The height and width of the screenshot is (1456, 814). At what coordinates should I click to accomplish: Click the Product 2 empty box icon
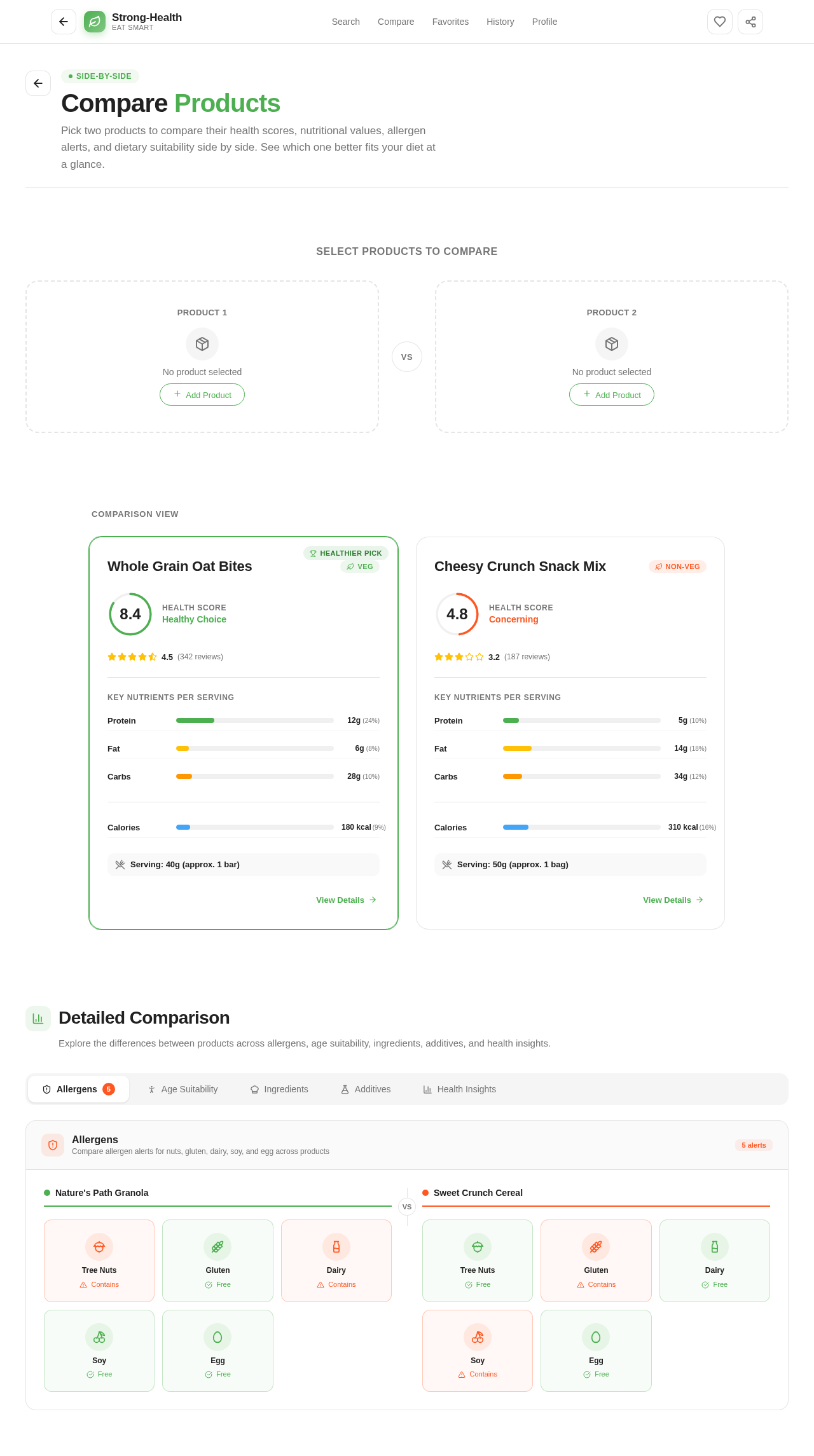612,344
